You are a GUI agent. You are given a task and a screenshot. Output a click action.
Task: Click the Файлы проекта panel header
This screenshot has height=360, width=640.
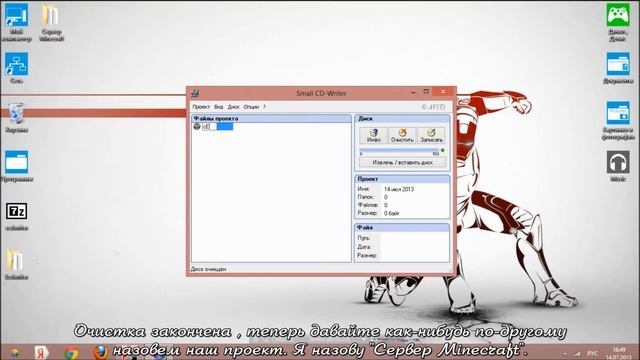pyautogui.click(x=271, y=118)
